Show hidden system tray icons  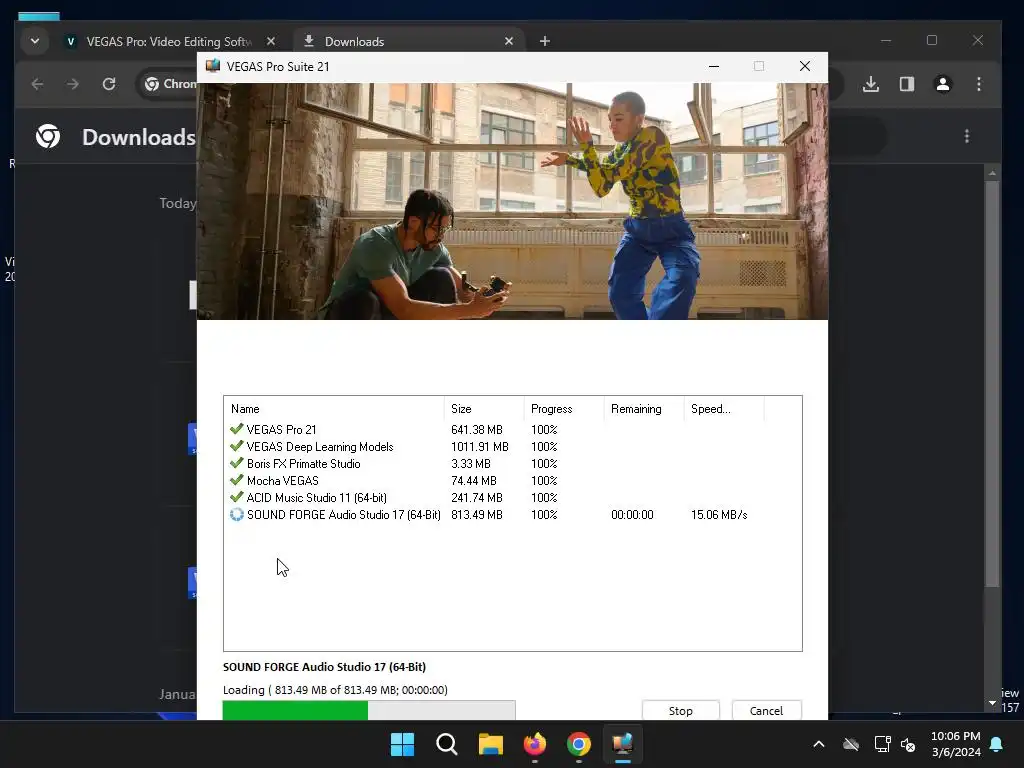pos(818,744)
